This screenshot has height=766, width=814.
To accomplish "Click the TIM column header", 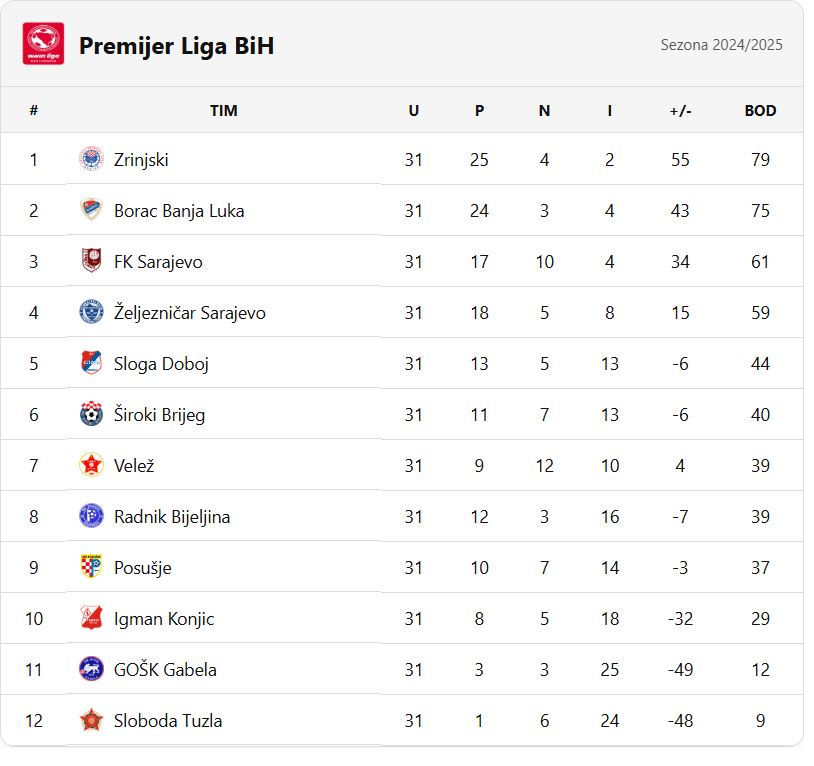I will tap(225, 112).
